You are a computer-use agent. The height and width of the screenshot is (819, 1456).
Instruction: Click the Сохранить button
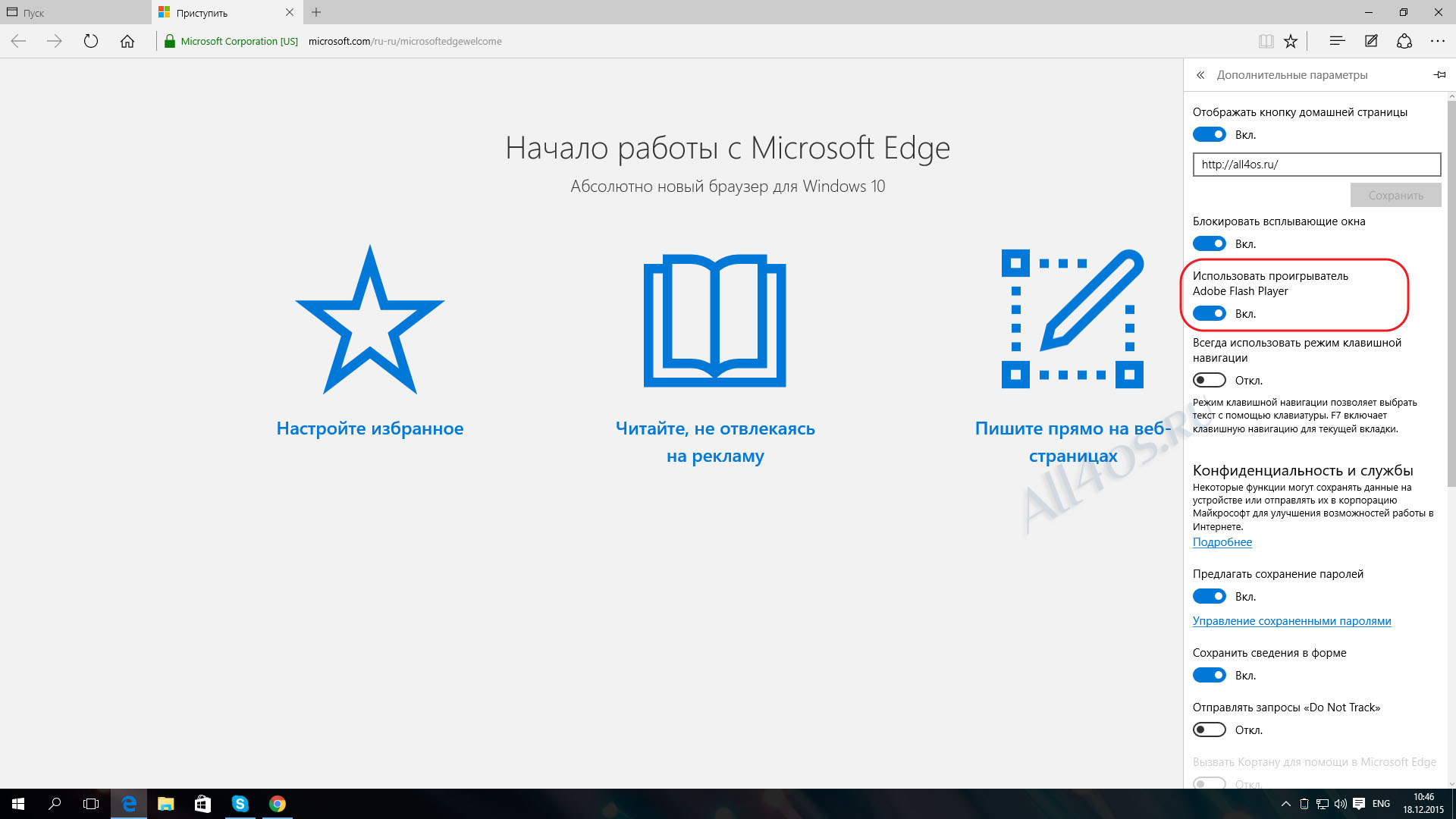point(1395,196)
